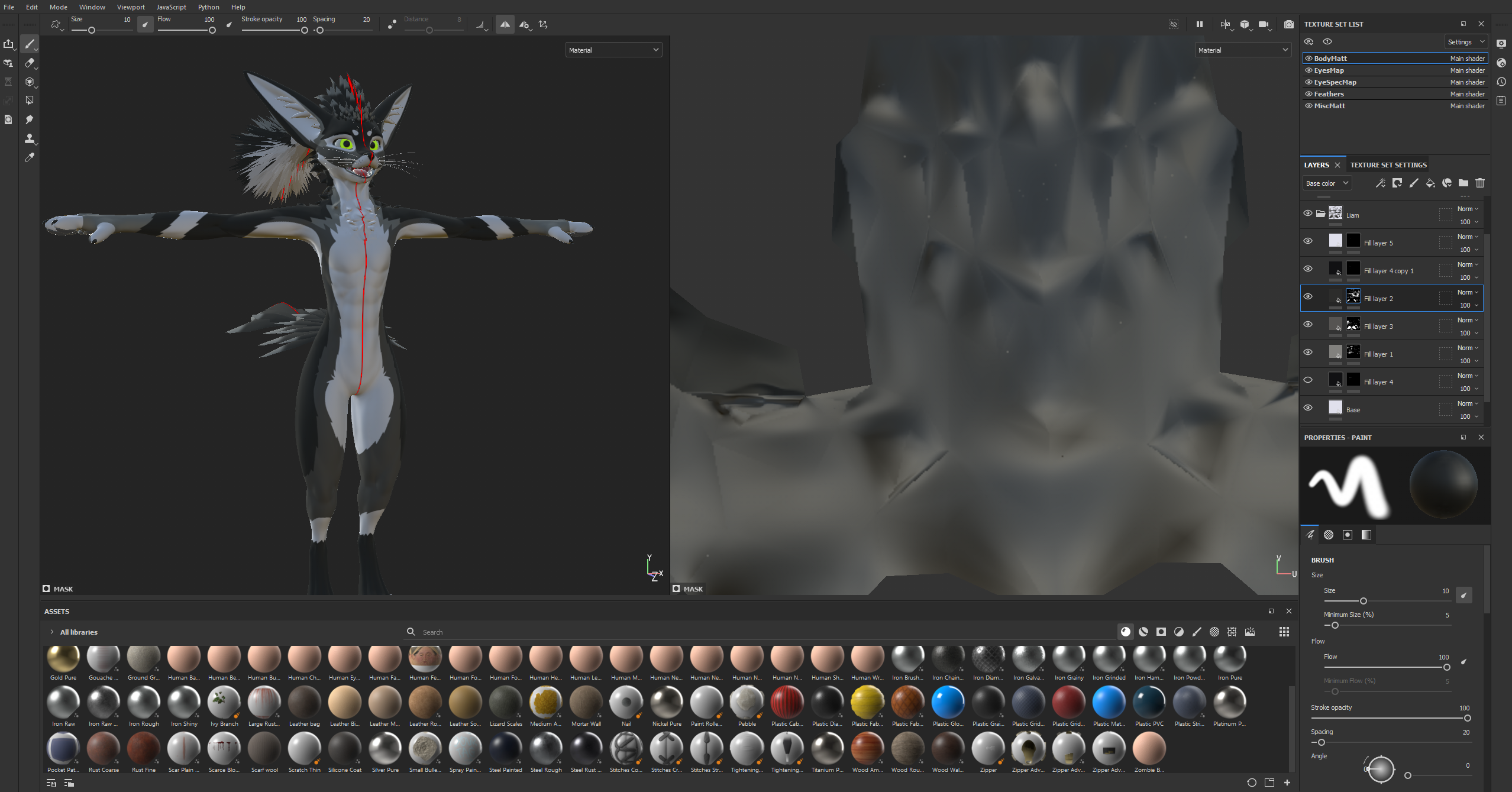Image resolution: width=1512 pixels, height=792 pixels.
Task: Open the opacity dropdown for the Base layer
Action: (1468, 416)
